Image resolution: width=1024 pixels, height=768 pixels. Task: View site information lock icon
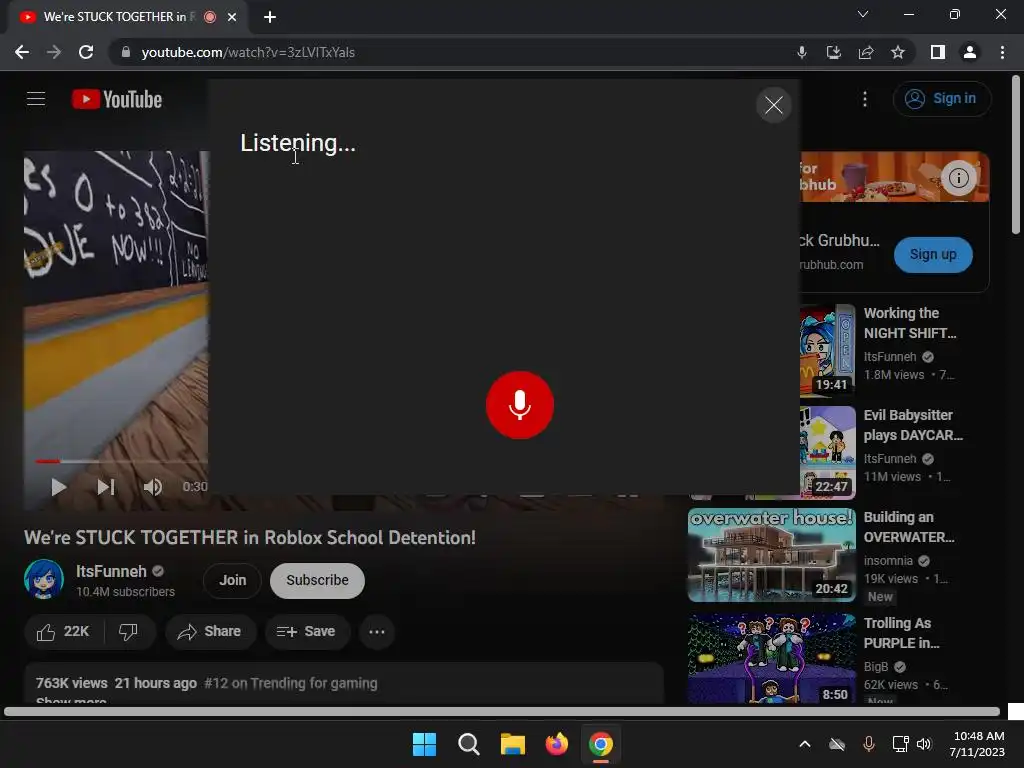click(x=125, y=52)
